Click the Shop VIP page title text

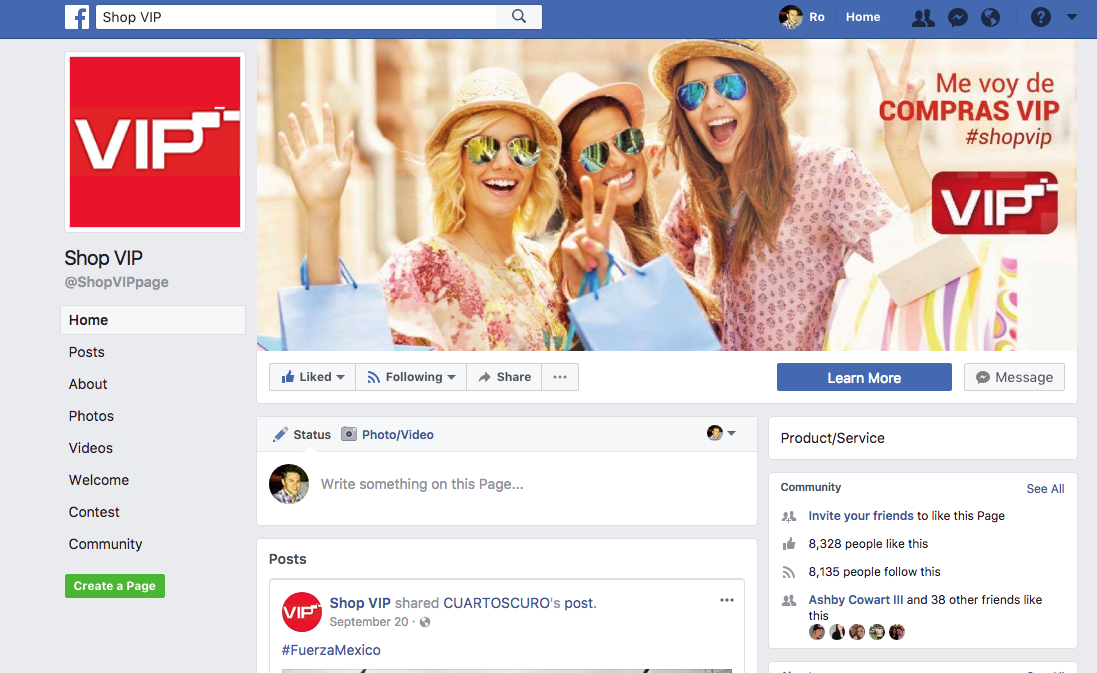pos(104,257)
